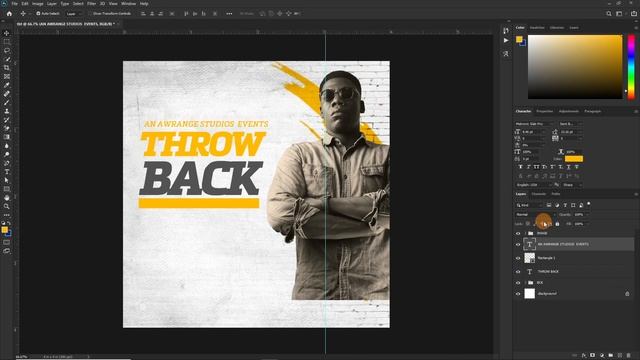The height and width of the screenshot is (360, 640).
Task: Open more align options ellipsis
Action: click(x=229, y=13)
